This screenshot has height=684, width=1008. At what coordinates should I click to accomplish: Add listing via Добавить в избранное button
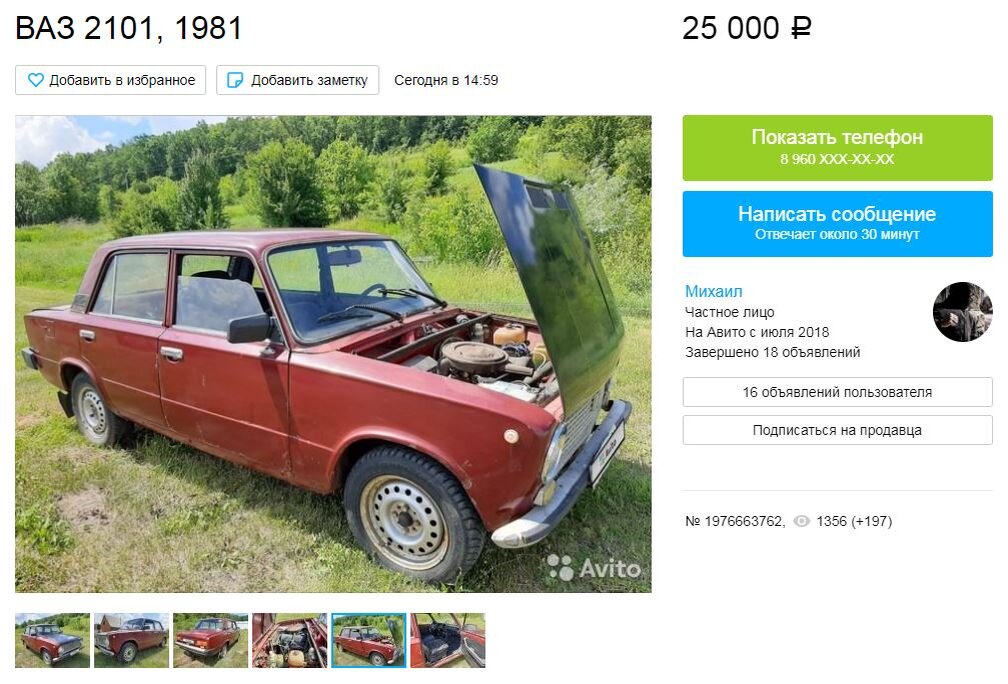tap(111, 80)
